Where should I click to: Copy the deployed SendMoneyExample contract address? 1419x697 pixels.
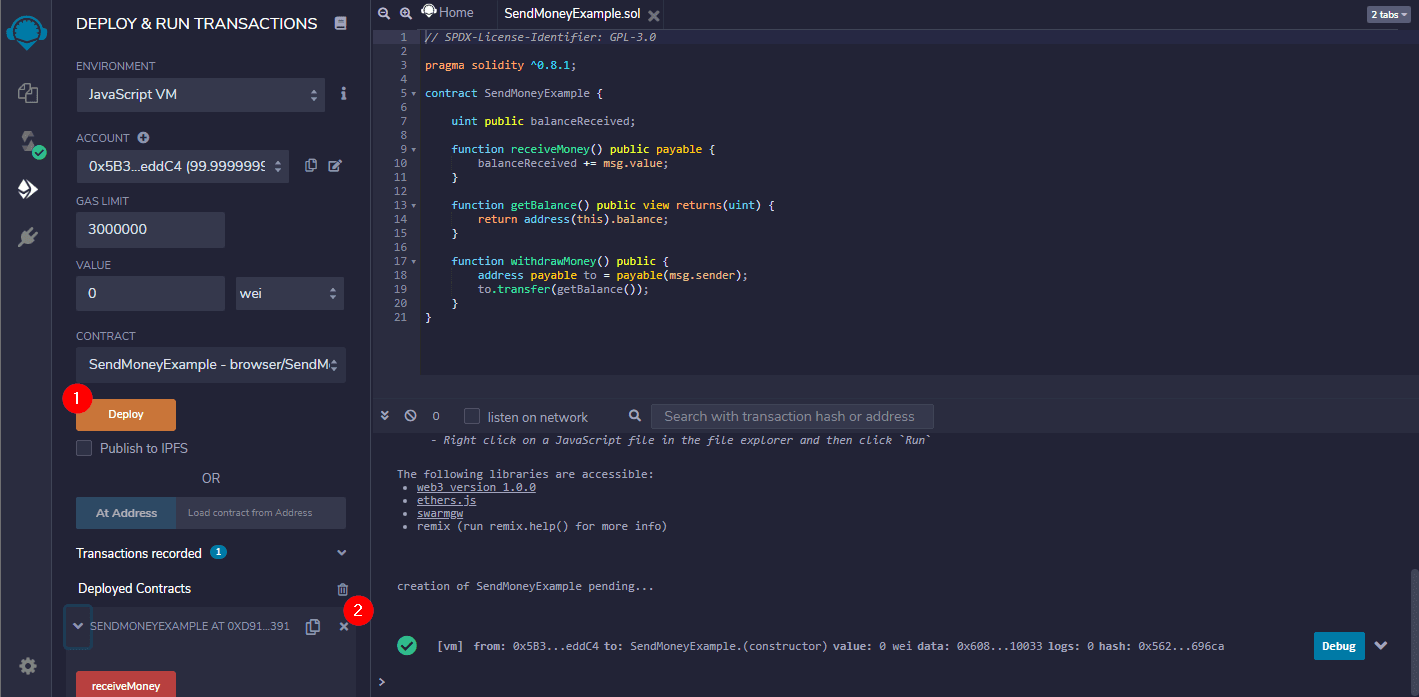click(x=313, y=626)
